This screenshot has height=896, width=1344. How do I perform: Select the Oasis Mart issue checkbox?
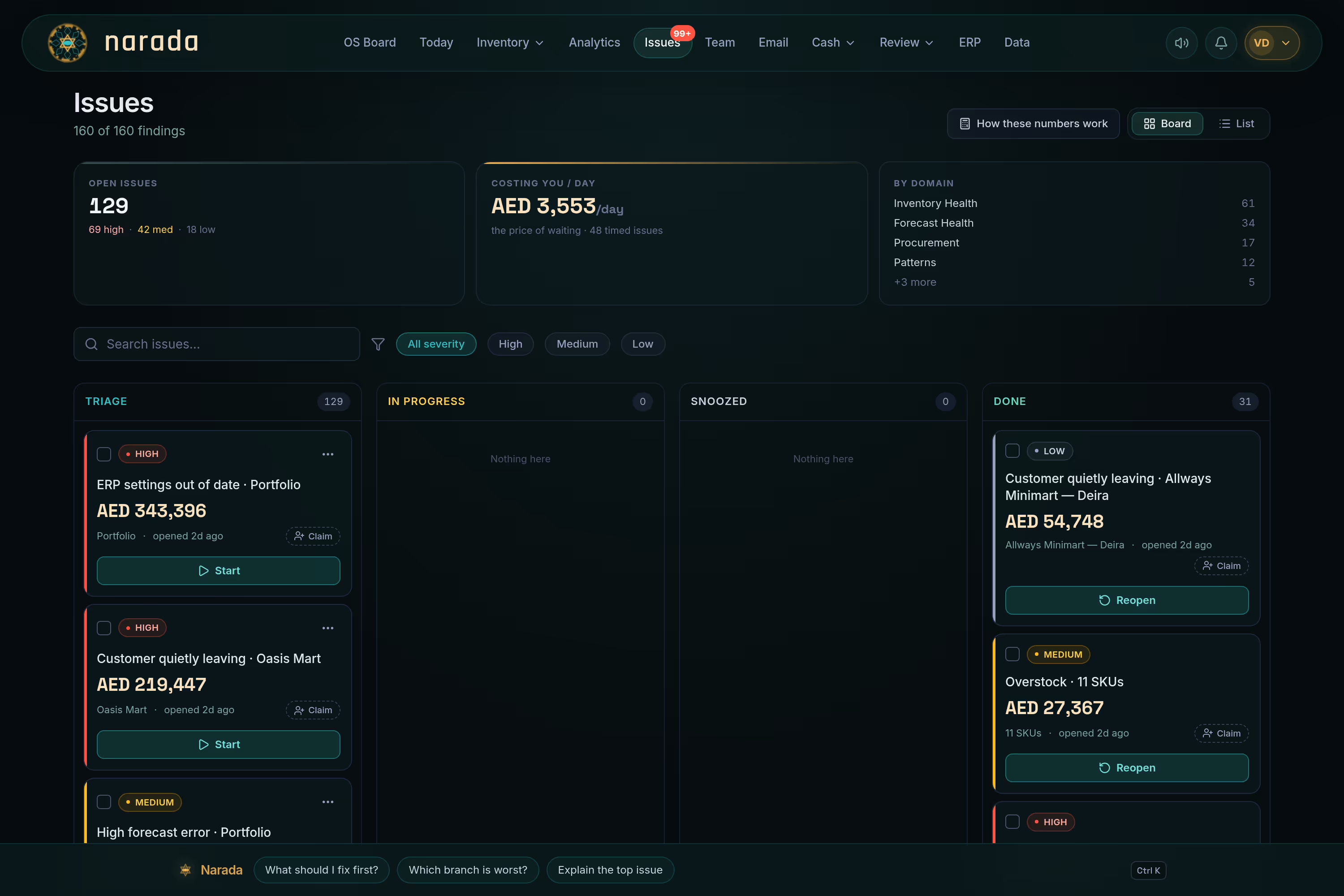pyautogui.click(x=104, y=628)
